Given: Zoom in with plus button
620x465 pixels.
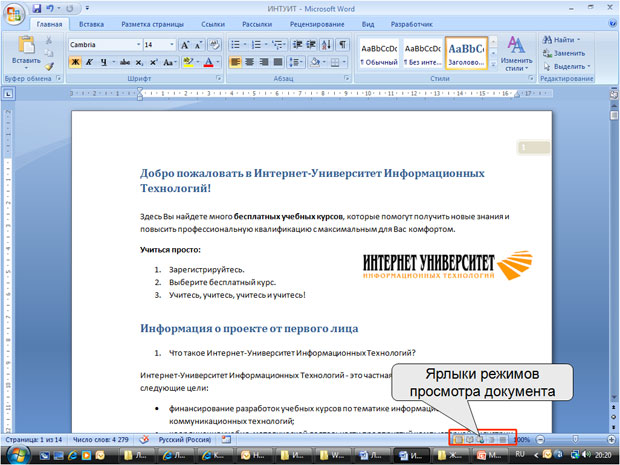Looking at the screenshot, I should (x=611, y=439).
